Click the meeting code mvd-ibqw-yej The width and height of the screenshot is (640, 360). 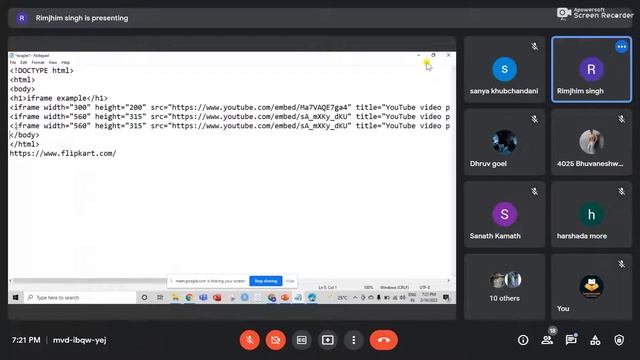point(80,340)
